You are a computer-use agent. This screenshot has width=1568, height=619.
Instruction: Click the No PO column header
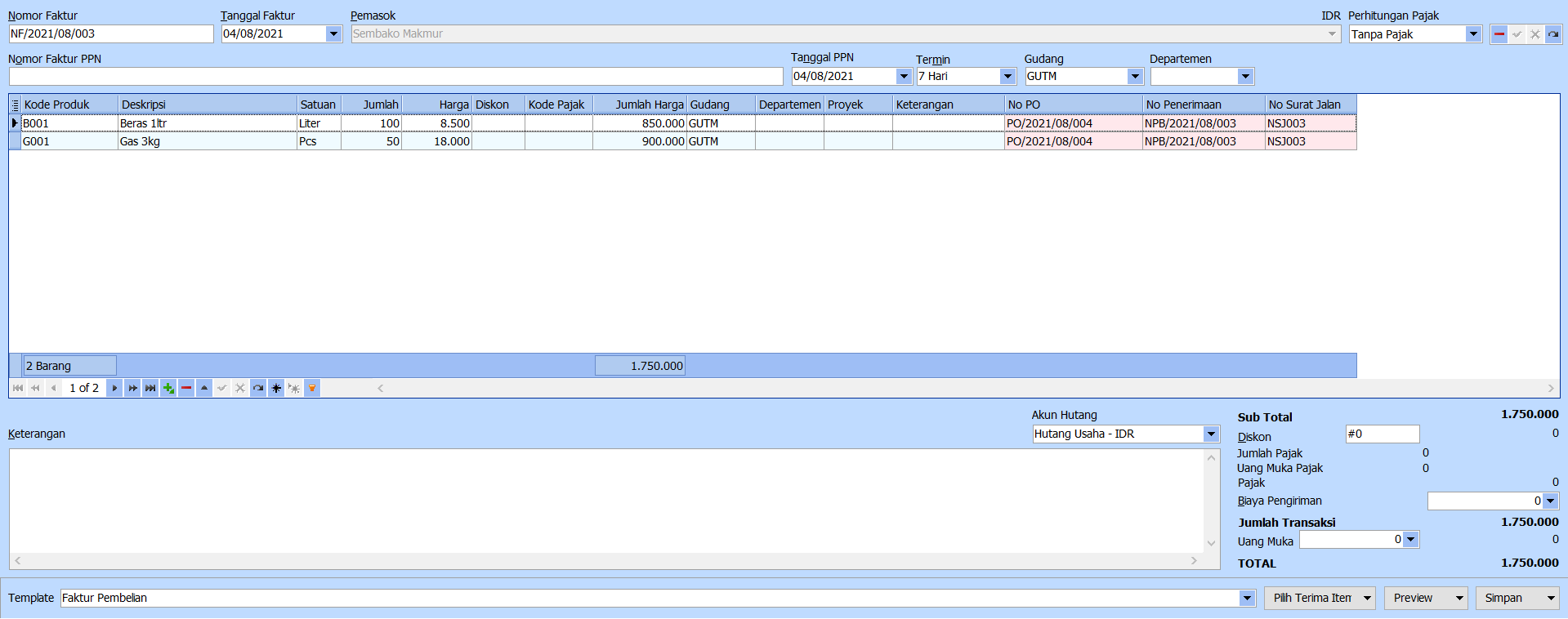1074,105
